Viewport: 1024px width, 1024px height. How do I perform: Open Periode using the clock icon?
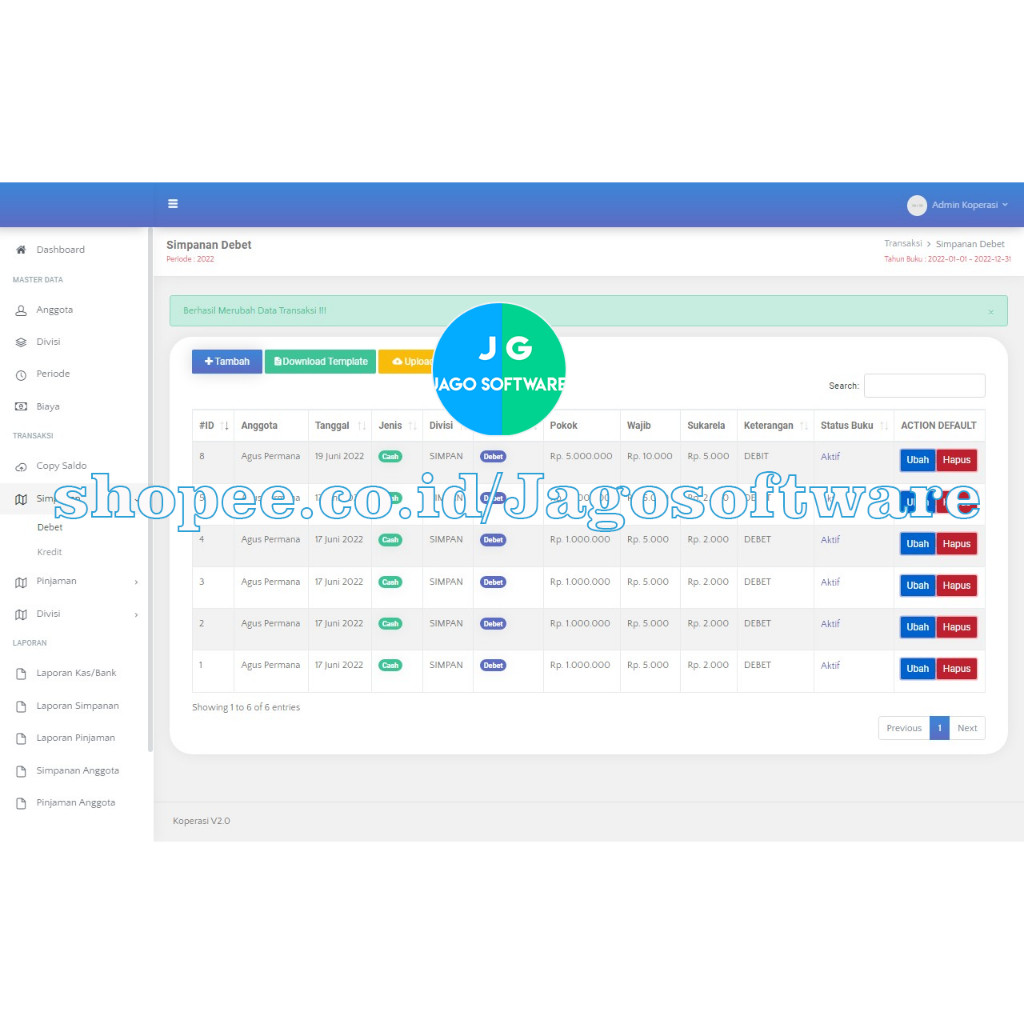click(x=20, y=373)
